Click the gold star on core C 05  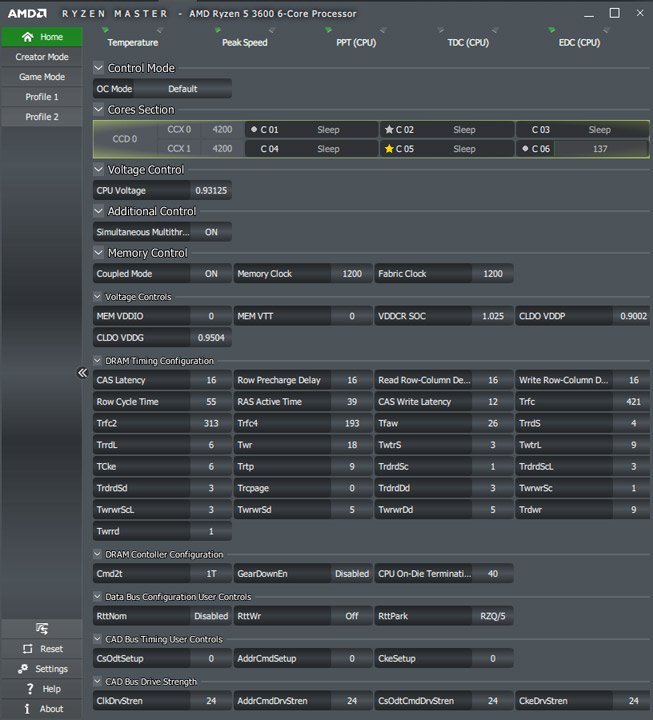[389, 149]
